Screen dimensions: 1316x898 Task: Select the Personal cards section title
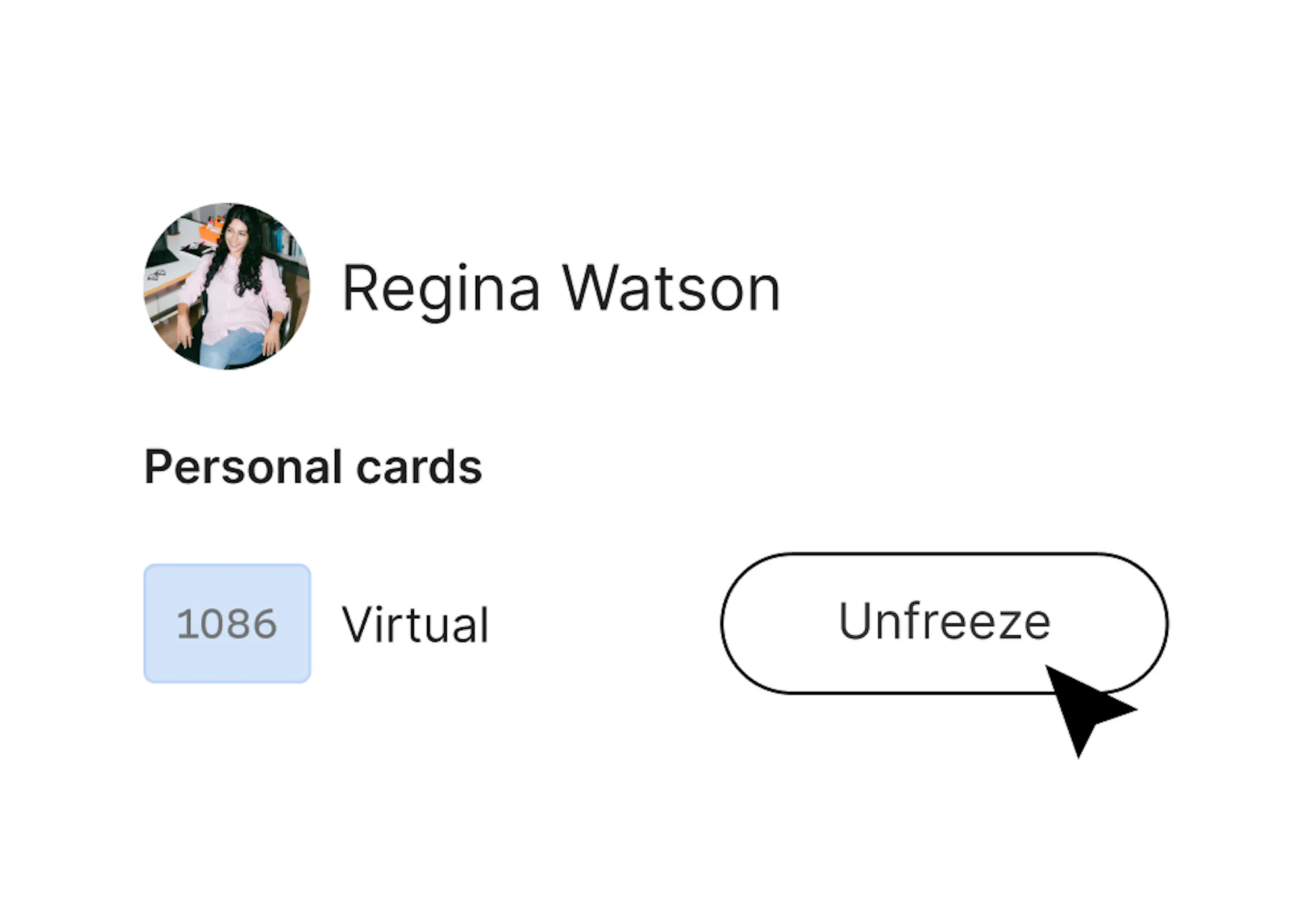[x=313, y=467]
